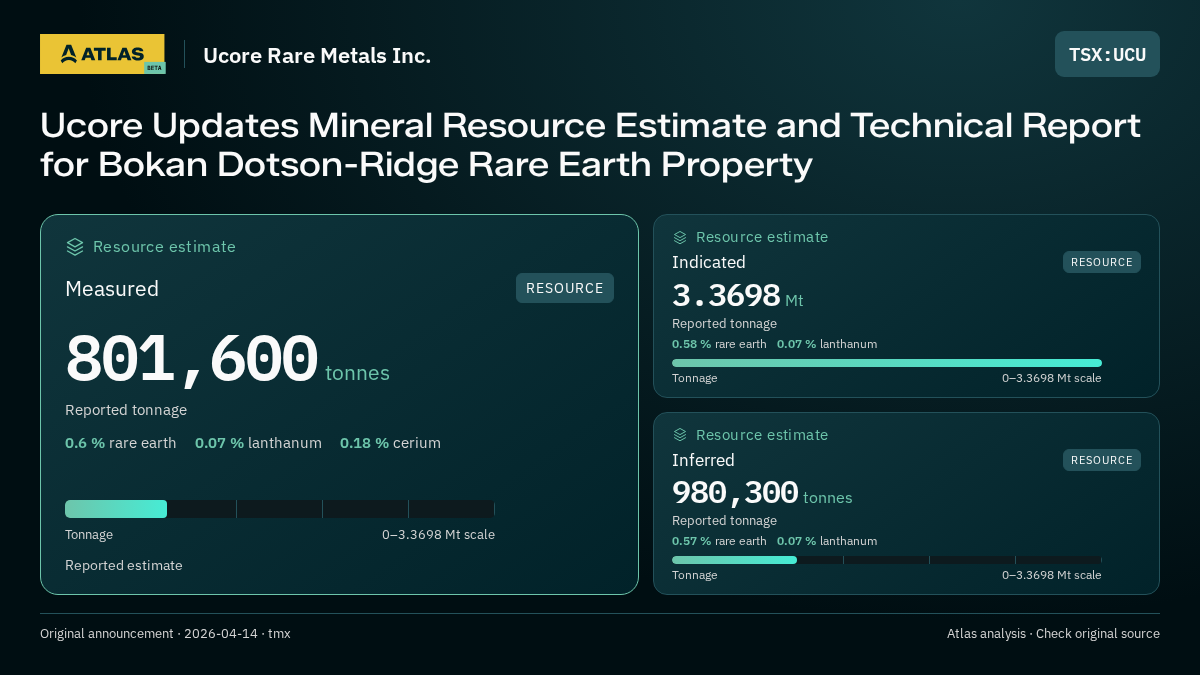Click Atlas analysis Check original source footer
Viewport: 1200px width, 675px height.
(1053, 634)
